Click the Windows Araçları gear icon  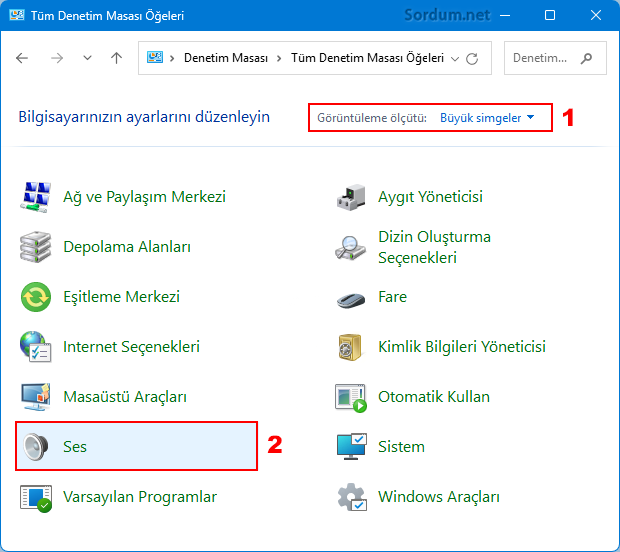tap(352, 496)
